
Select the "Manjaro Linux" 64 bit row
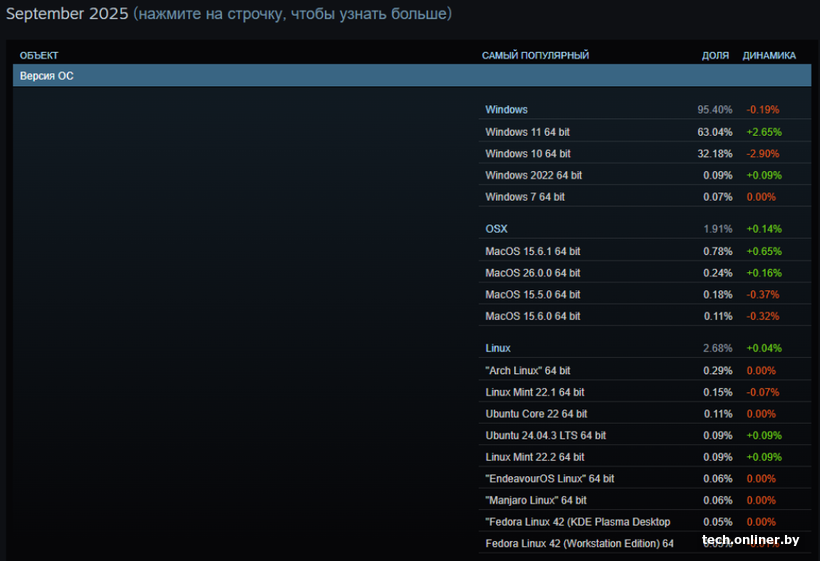click(645, 500)
